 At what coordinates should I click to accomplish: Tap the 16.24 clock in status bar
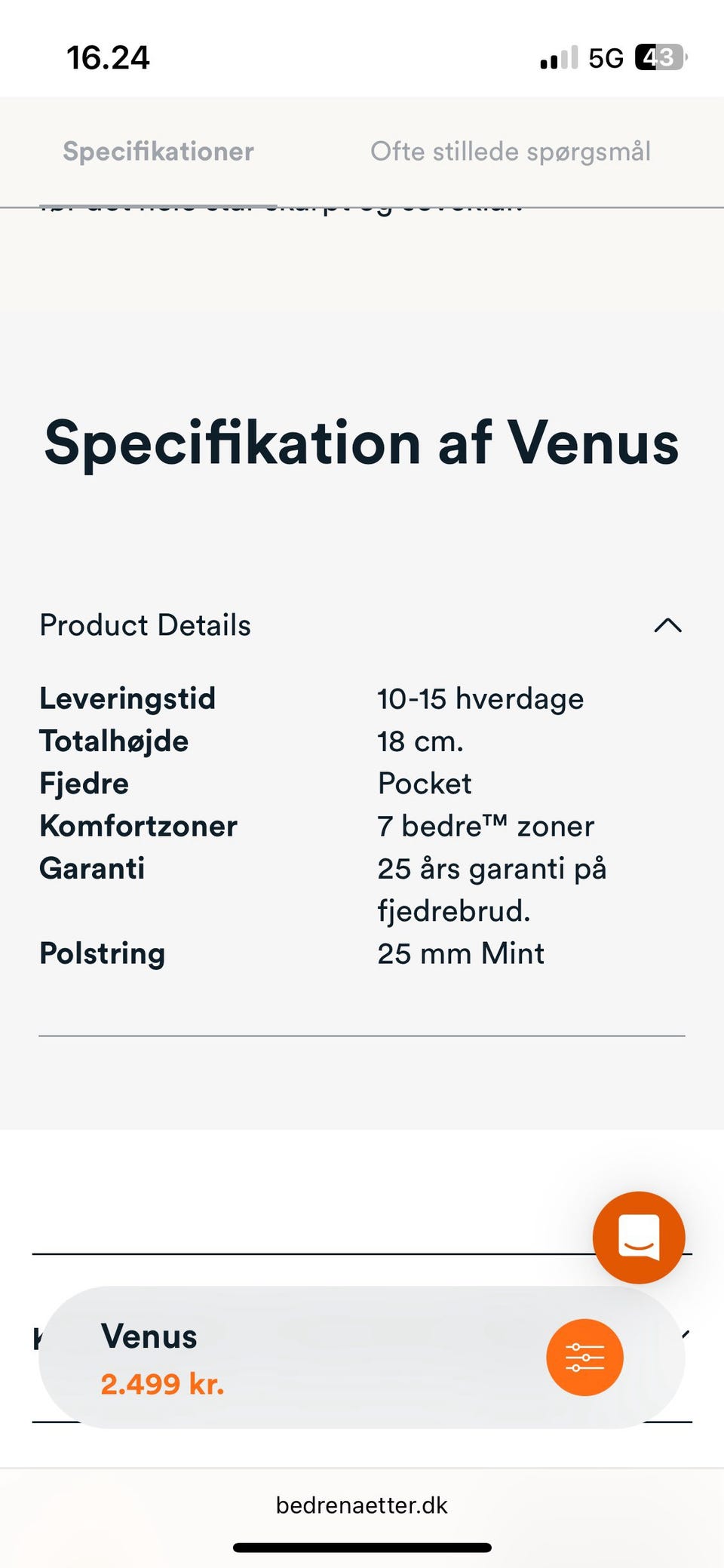tap(108, 58)
